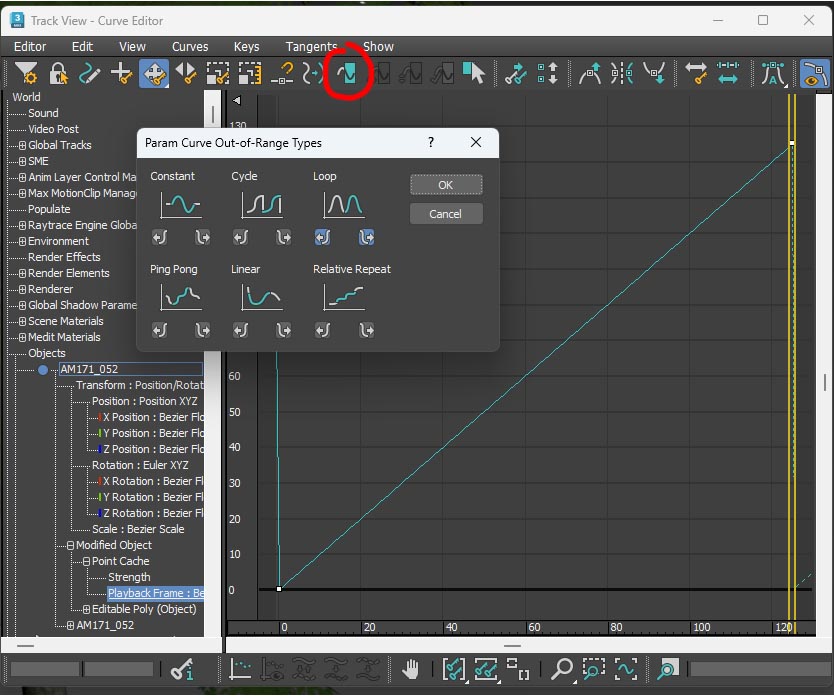Activate the Pan hand tool

[410, 668]
